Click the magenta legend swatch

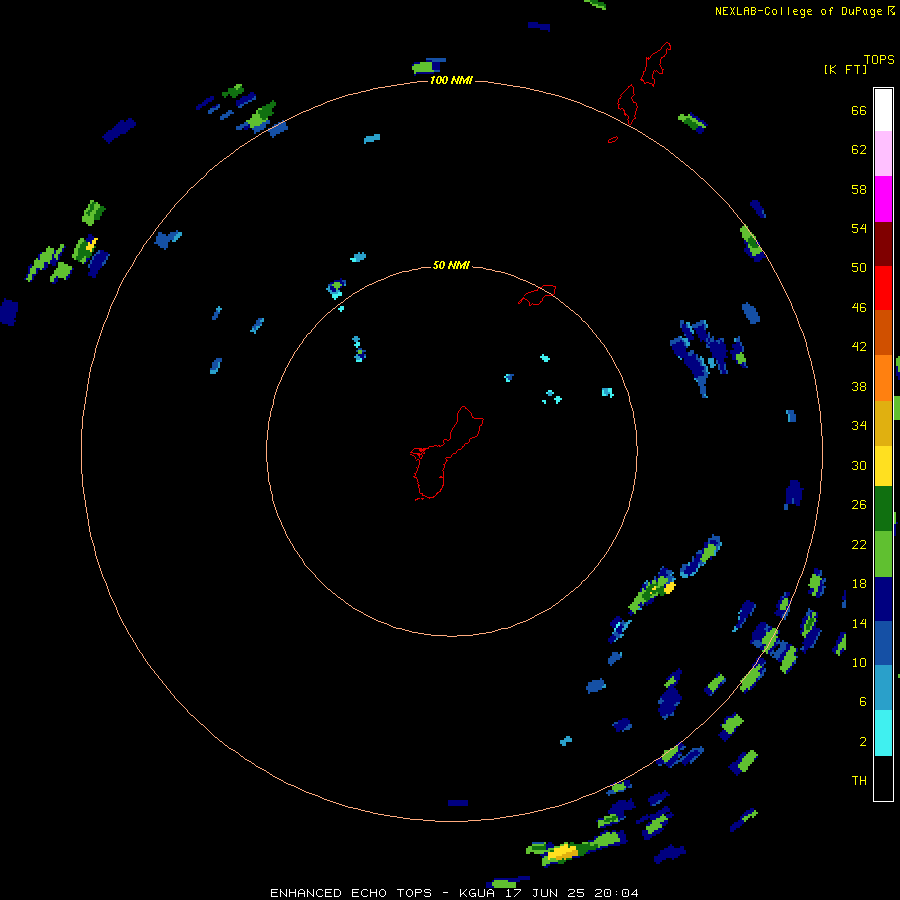coord(883,199)
